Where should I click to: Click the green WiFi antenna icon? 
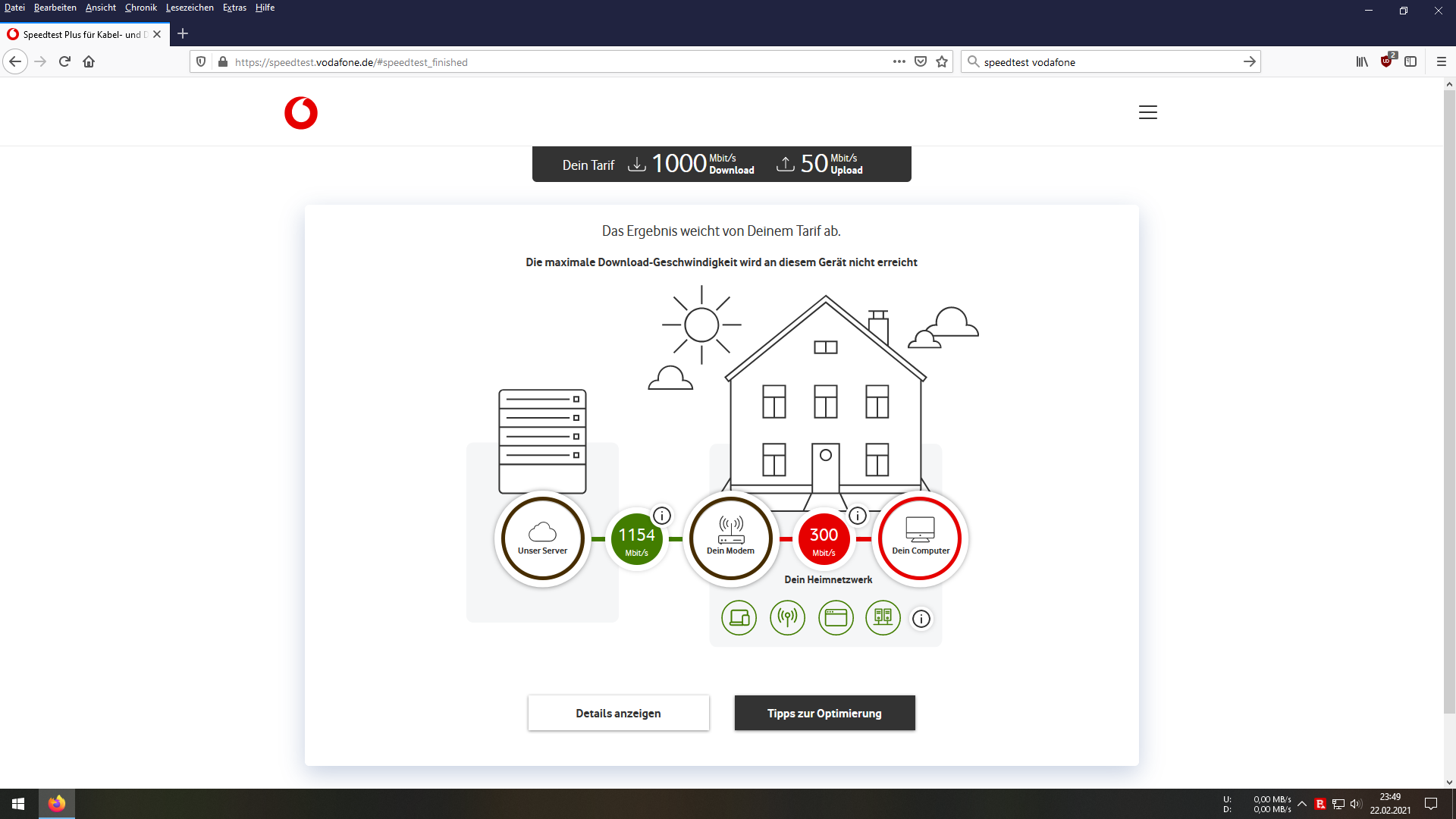tap(787, 618)
